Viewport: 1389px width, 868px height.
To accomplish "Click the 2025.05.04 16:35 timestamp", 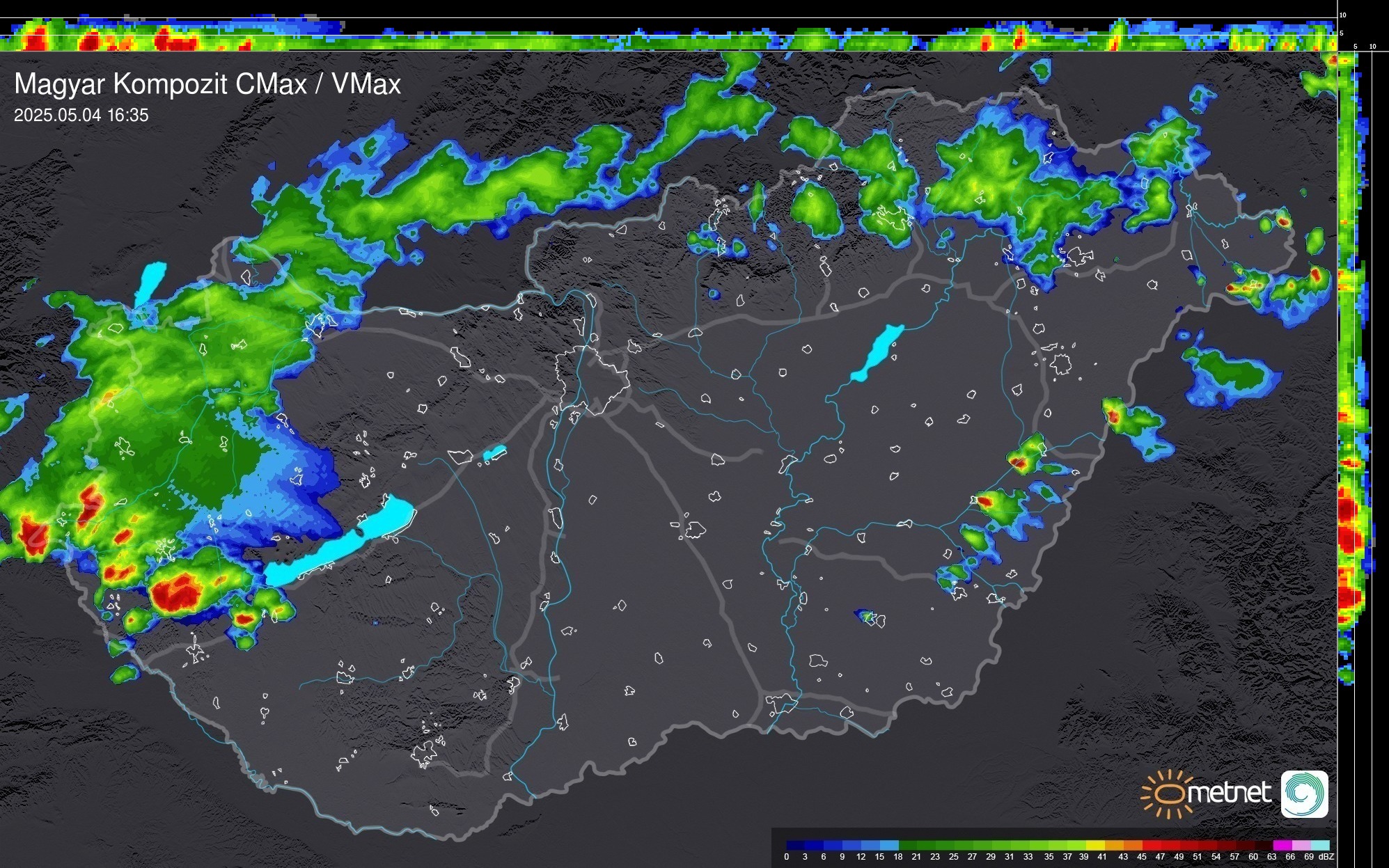I will (x=81, y=116).
